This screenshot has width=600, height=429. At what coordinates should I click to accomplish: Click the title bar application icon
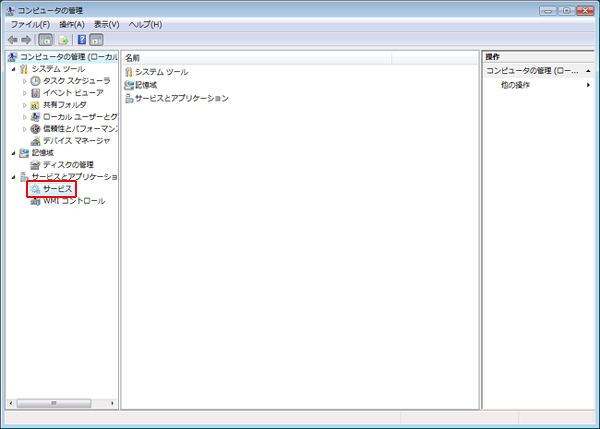10,11
